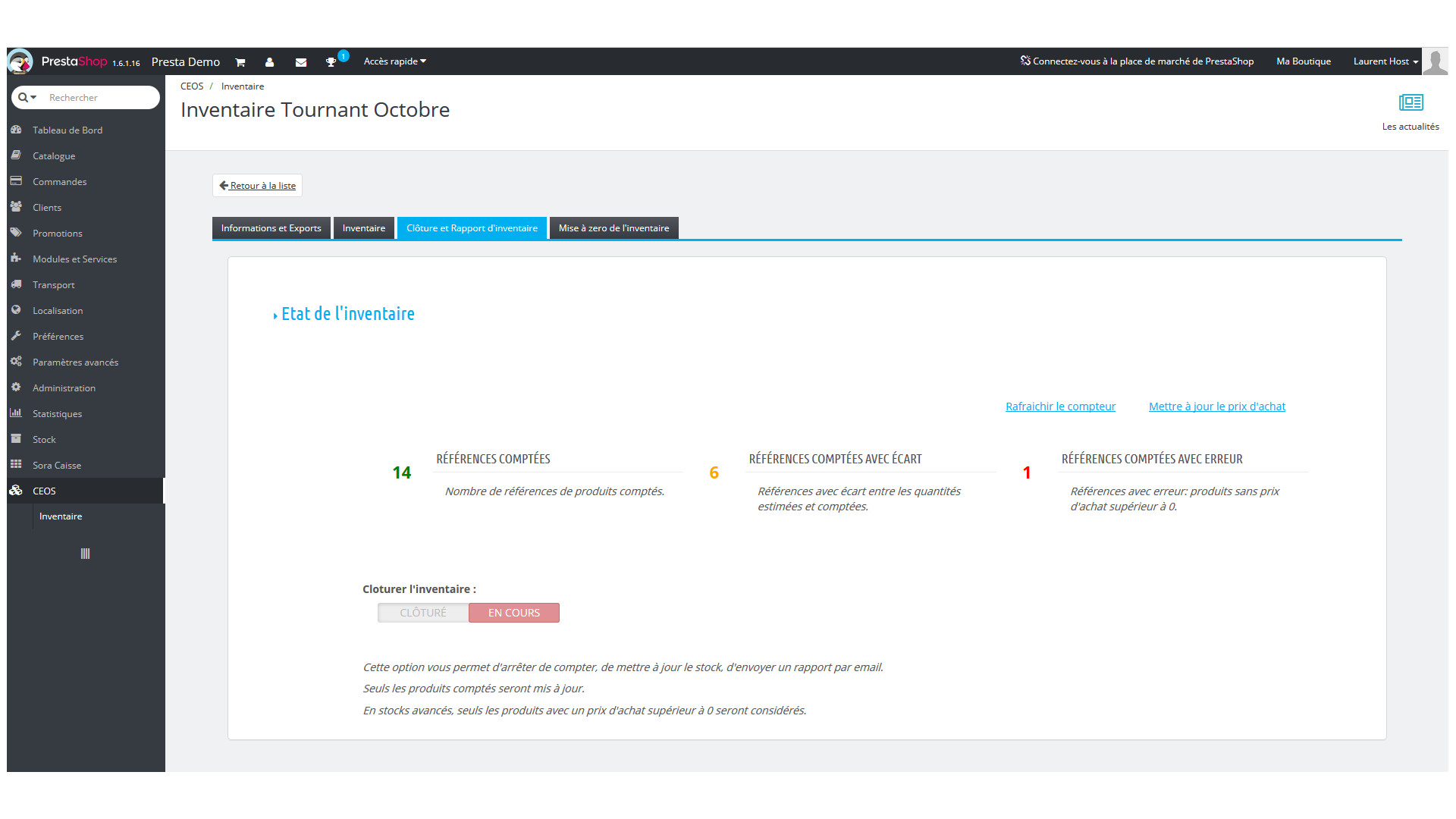Image resolution: width=1456 pixels, height=819 pixels.
Task: Switch to Informations et Exports tab
Action: pyautogui.click(x=271, y=228)
